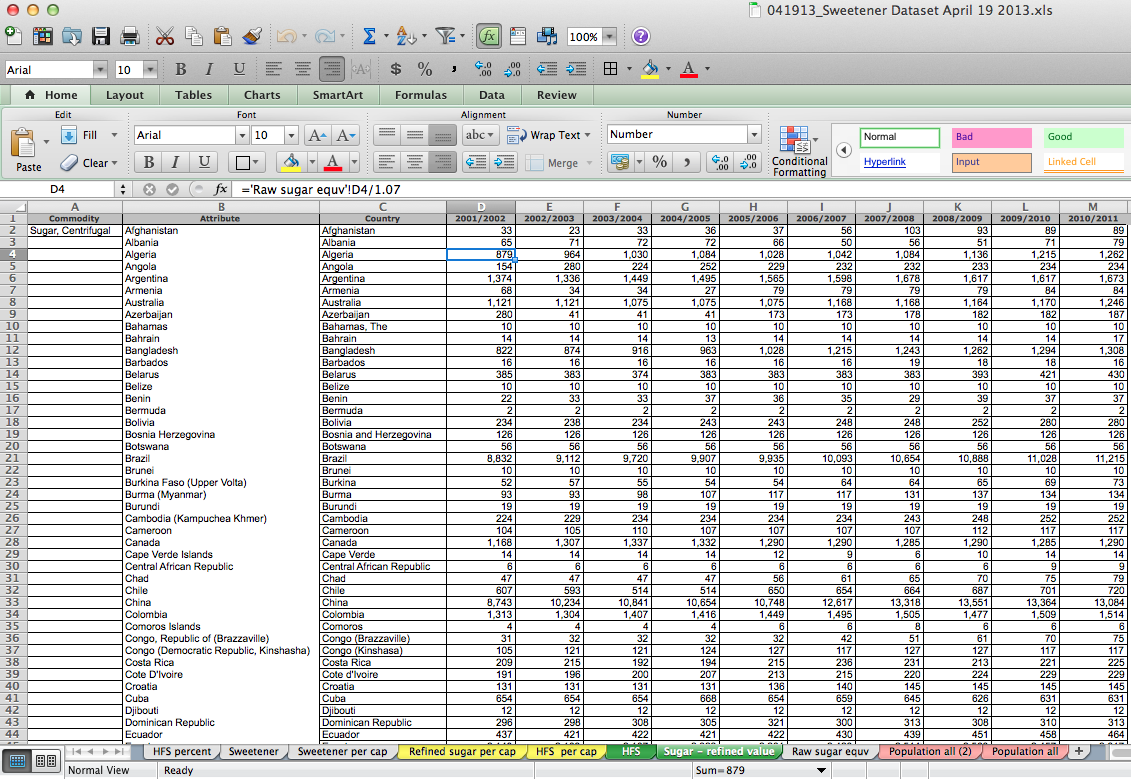
Task: Switch to Page Layout view button
Action: pyautogui.click(x=46, y=760)
